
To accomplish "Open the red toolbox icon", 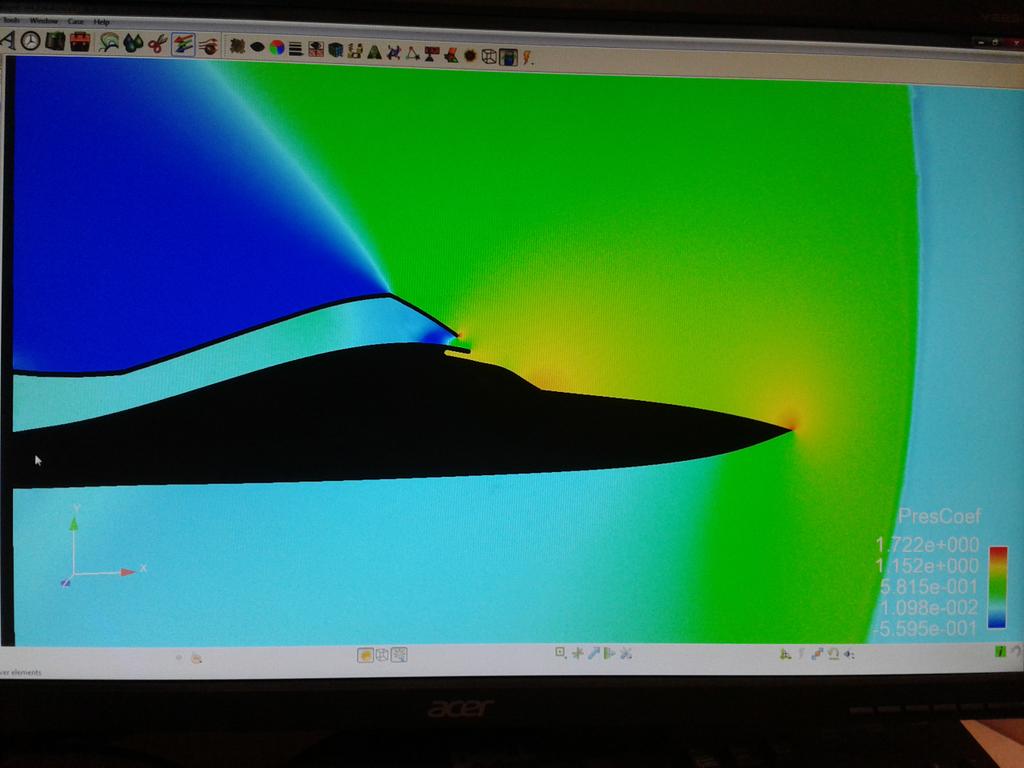I will (x=80, y=42).
